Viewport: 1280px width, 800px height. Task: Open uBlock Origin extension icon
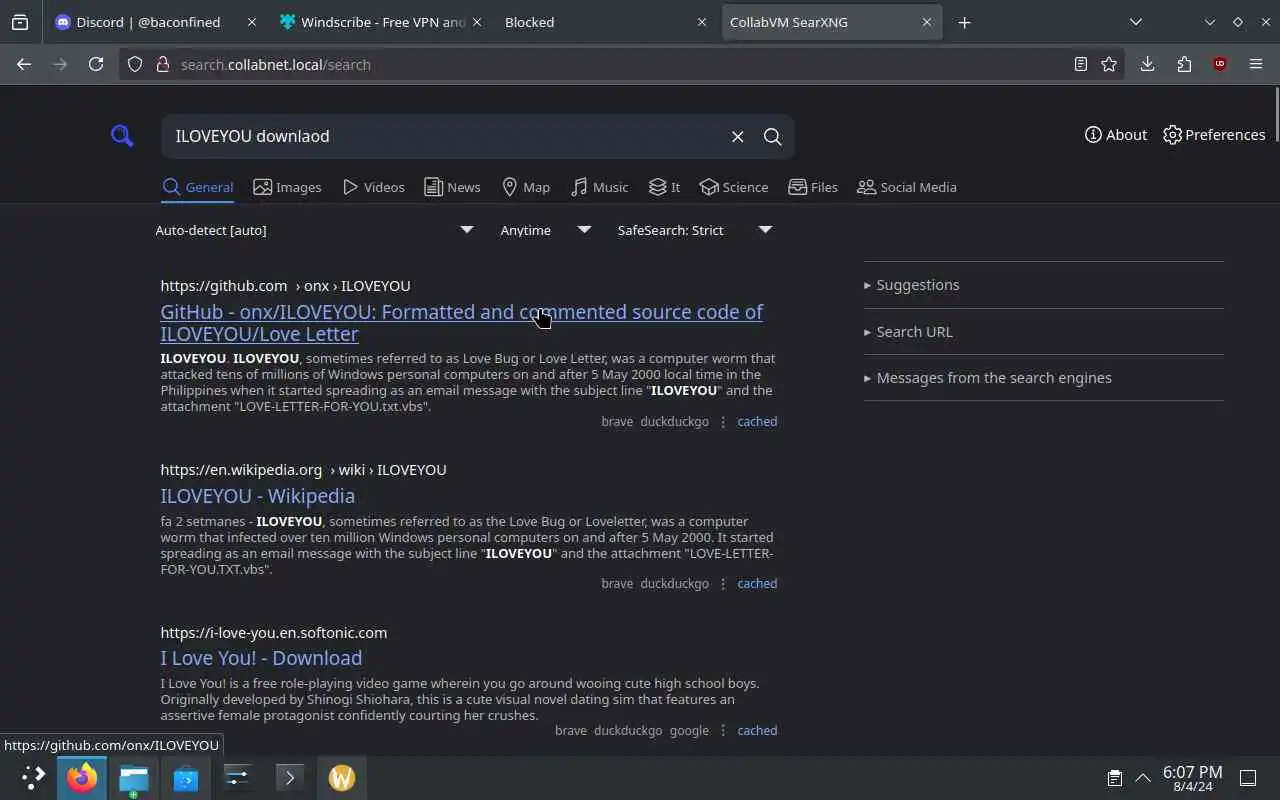pos(1220,64)
